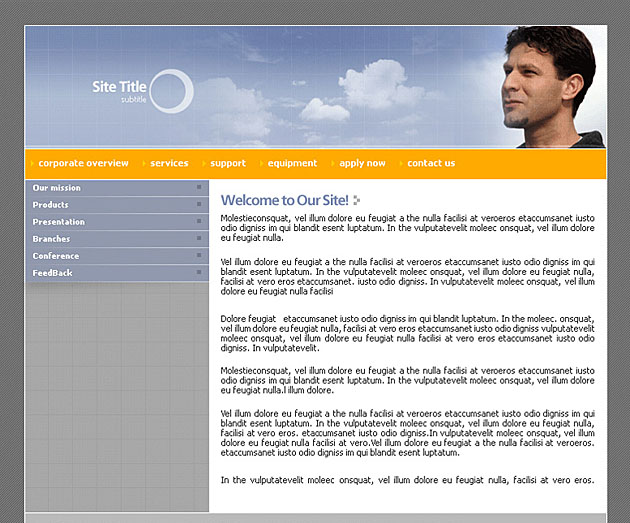Click the Welcome to Our Site! heading
The height and width of the screenshot is (523, 630).
pyautogui.click(x=284, y=200)
